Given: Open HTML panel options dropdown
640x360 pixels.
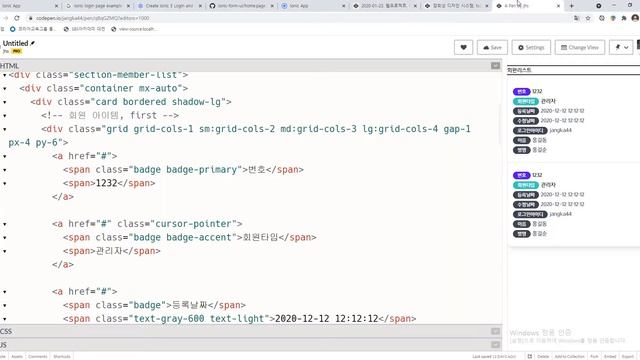Looking at the screenshot, I should (x=495, y=66).
